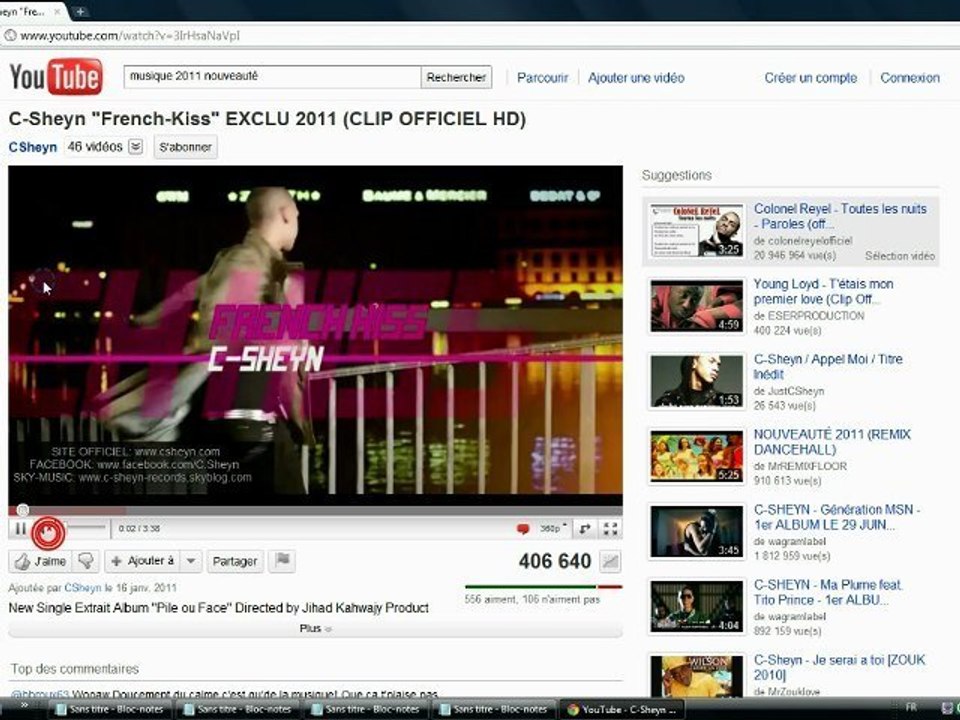The width and height of the screenshot is (960, 720).
Task: Click the 406 640 view count
Action: point(555,561)
